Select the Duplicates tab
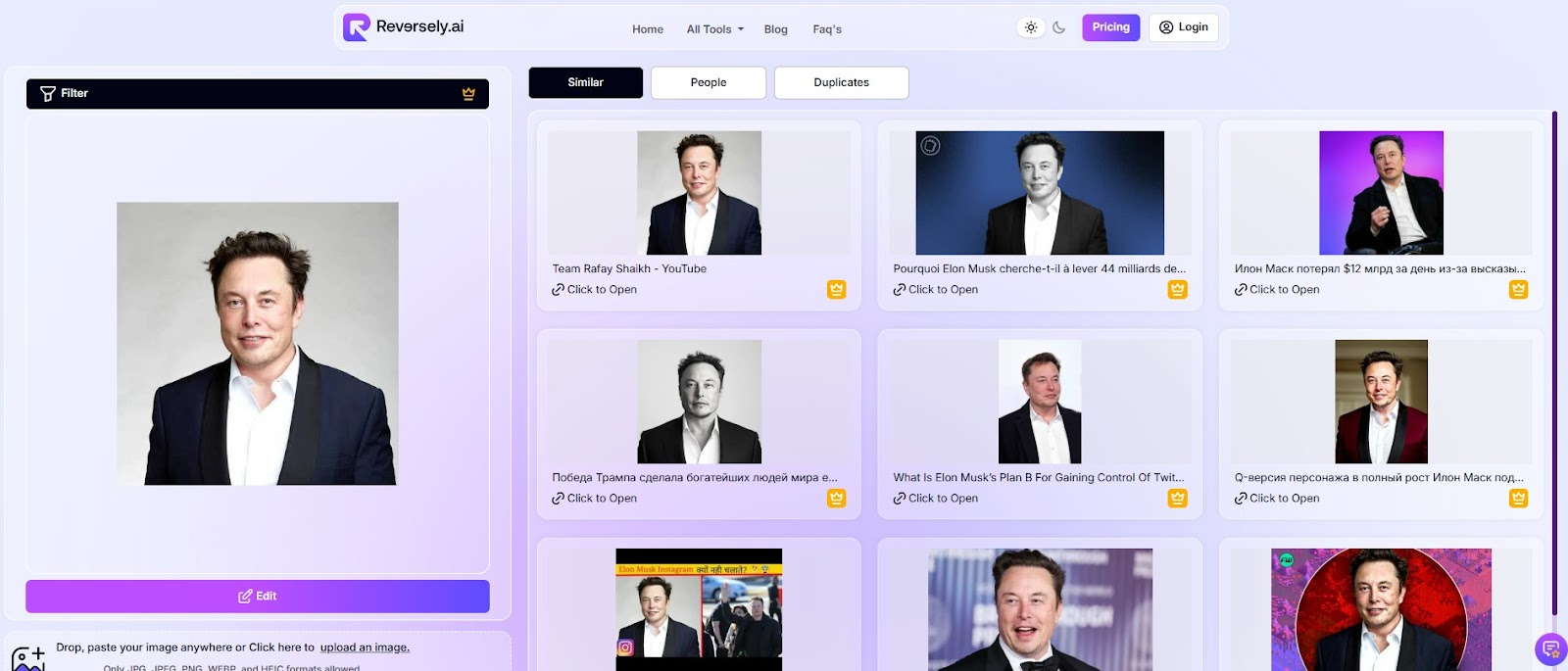The height and width of the screenshot is (671, 1568). tap(841, 83)
